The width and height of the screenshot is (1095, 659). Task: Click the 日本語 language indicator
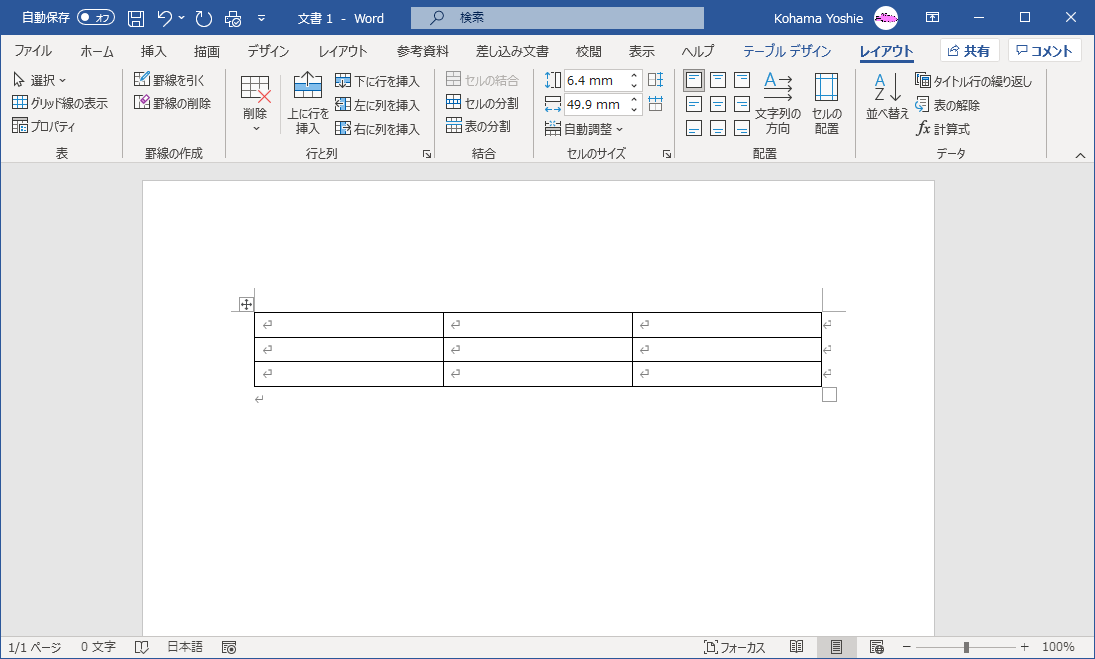[x=185, y=647]
